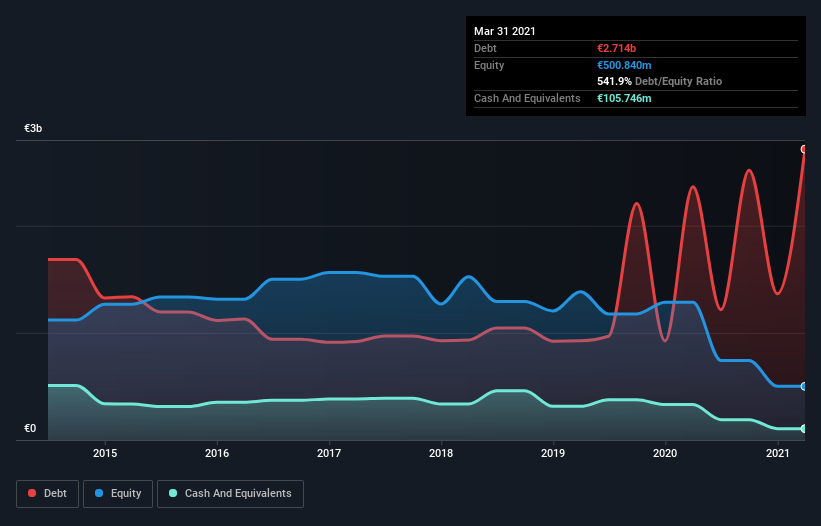Click the €105.746m cash value
Image resolution: width=821 pixels, height=526 pixels.
(x=624, y=98)
